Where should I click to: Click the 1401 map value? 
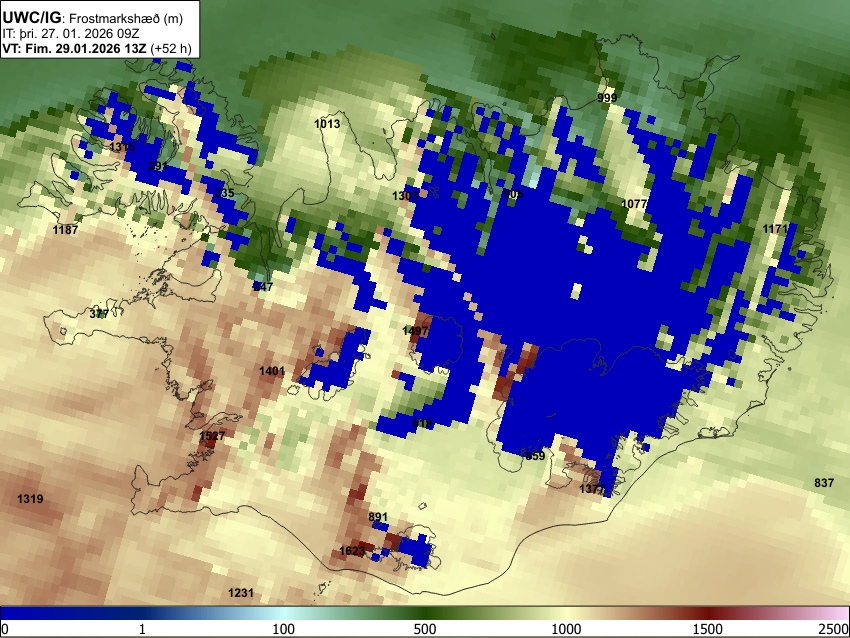(x=272, y=371)
